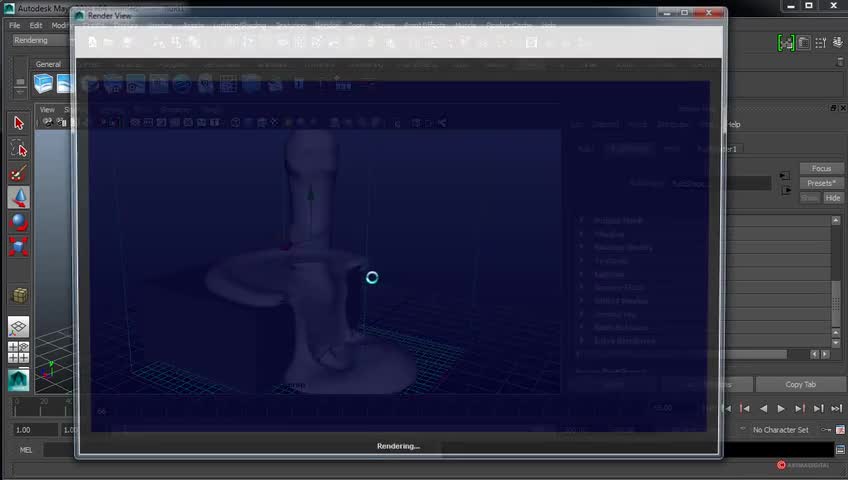Screen dimensions: 848x480
Task: Pick the Scale tool cube icon
Action: pyautogui.click(x=18, y=246)
